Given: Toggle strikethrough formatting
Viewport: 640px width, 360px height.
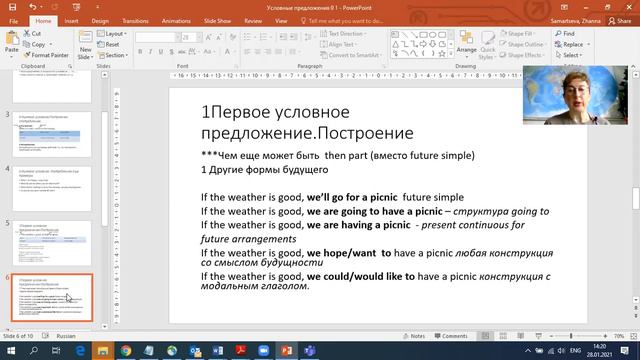Looking at the screenshot, I should 182,52.
